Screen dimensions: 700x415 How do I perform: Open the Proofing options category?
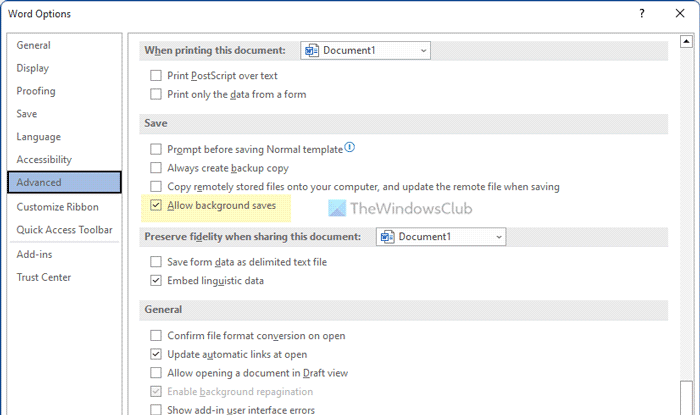tap(36, 91)
